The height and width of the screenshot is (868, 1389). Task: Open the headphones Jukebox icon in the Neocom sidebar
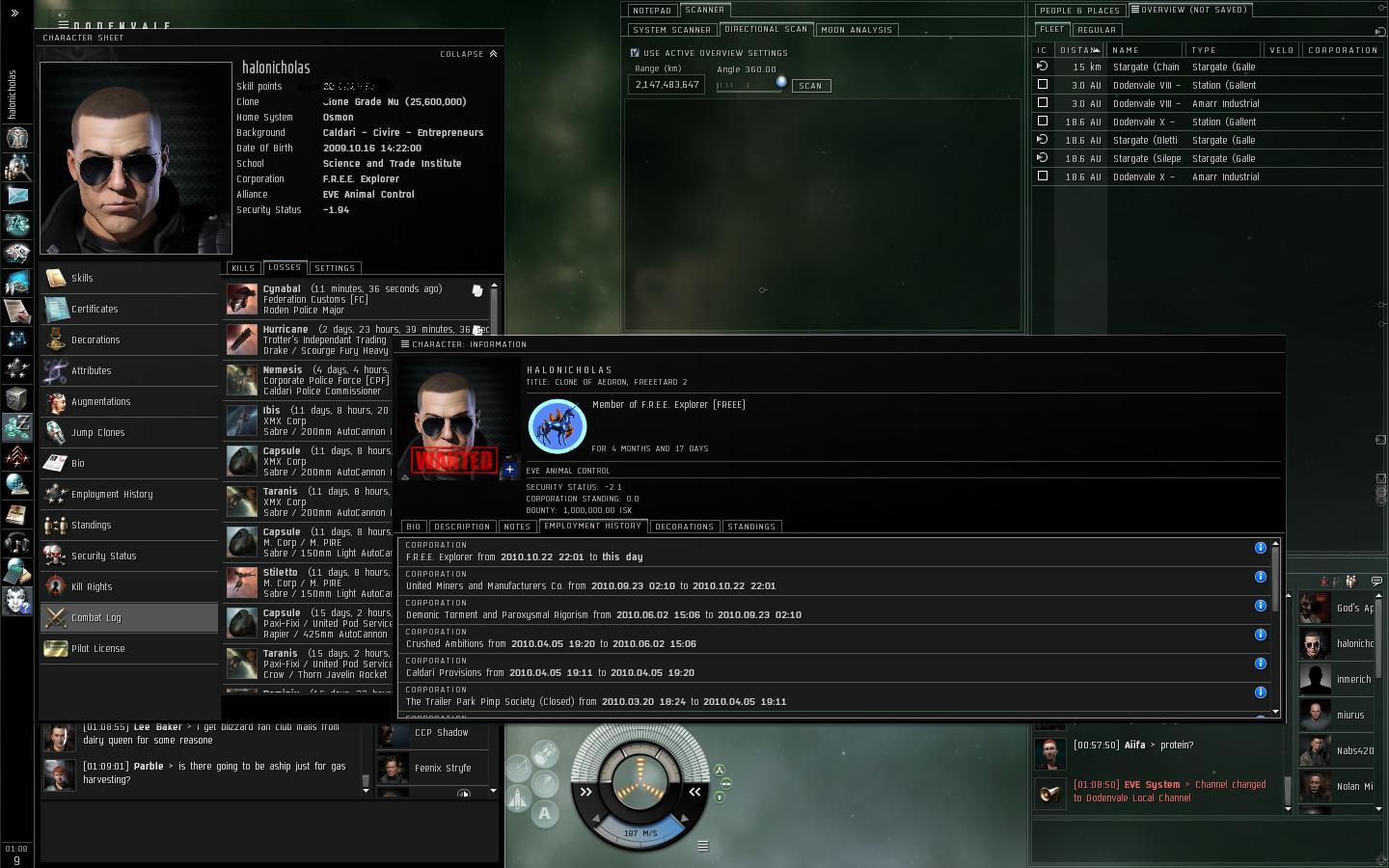(x=16, y=543)
